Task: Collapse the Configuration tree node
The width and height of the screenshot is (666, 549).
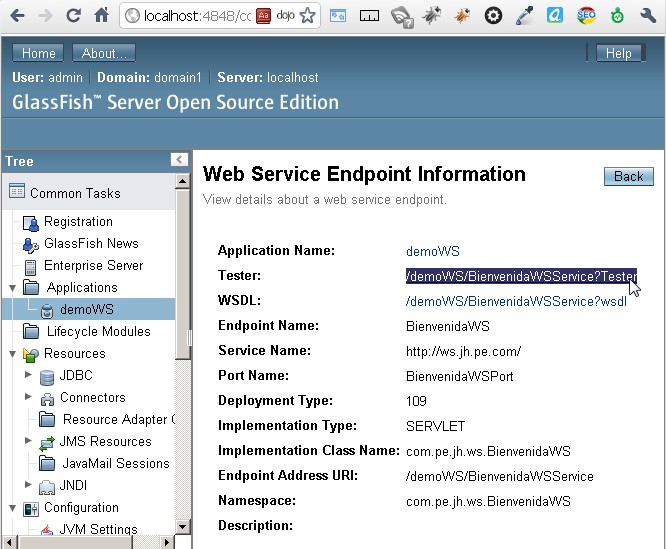Action: click(x=13, y=508)
